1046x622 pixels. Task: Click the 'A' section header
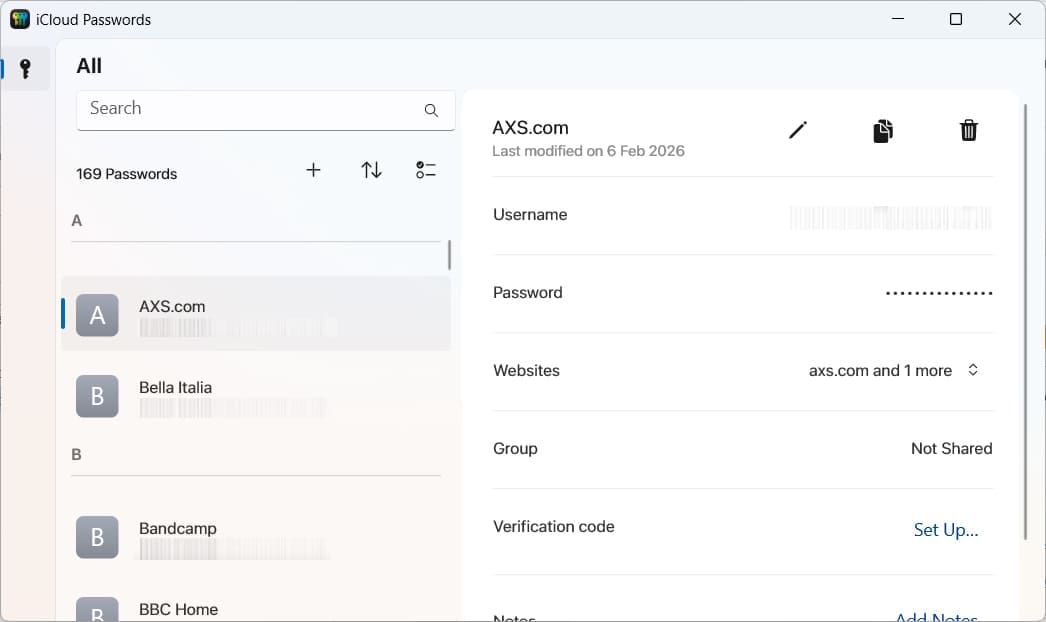tap(77, 220)
